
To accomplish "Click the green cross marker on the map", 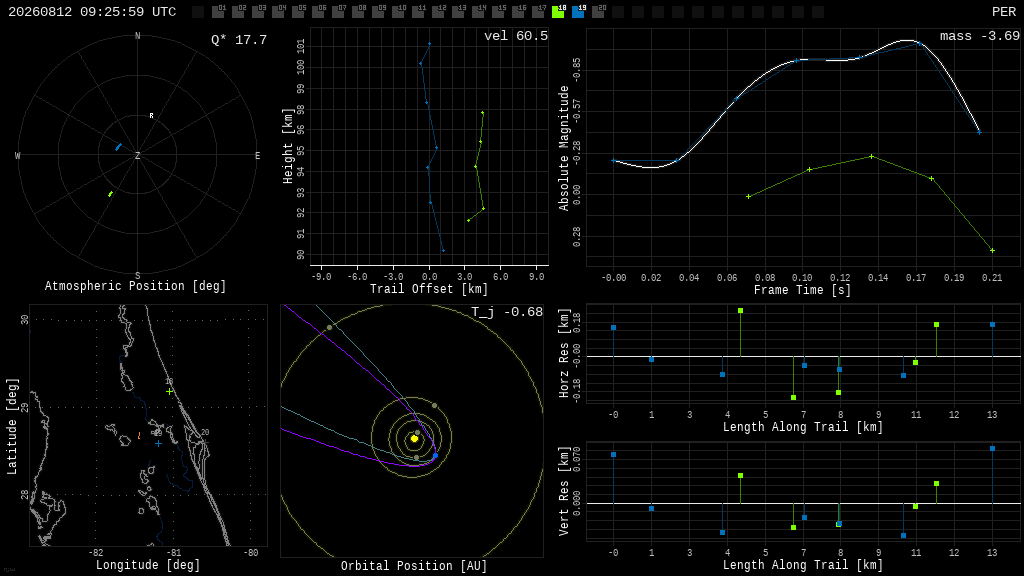I will click(170, 392).
